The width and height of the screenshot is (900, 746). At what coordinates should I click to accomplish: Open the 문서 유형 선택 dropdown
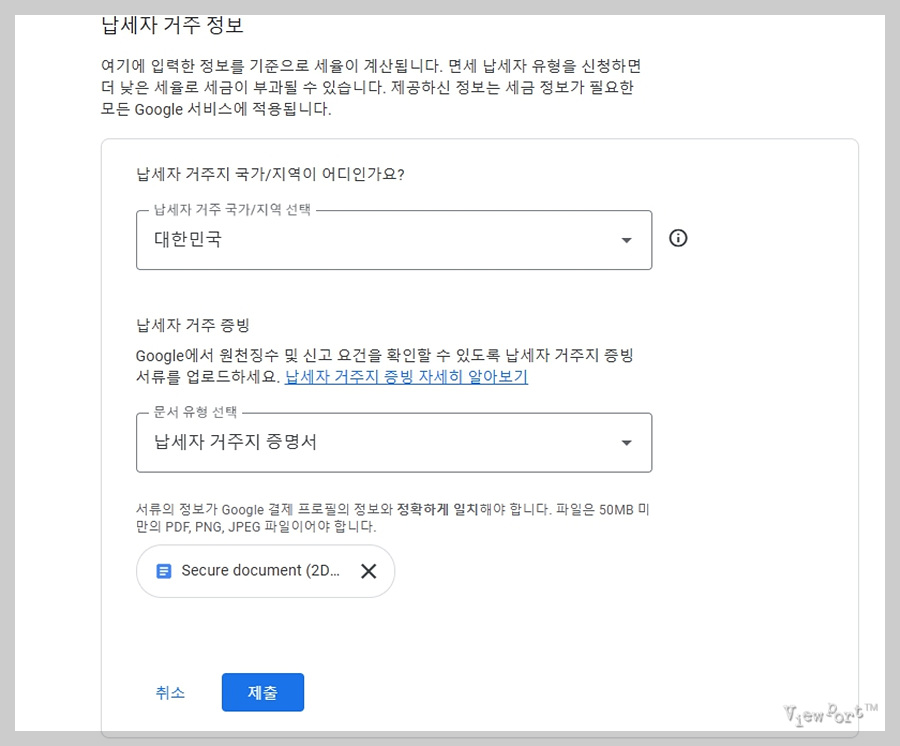coord(394,442)
